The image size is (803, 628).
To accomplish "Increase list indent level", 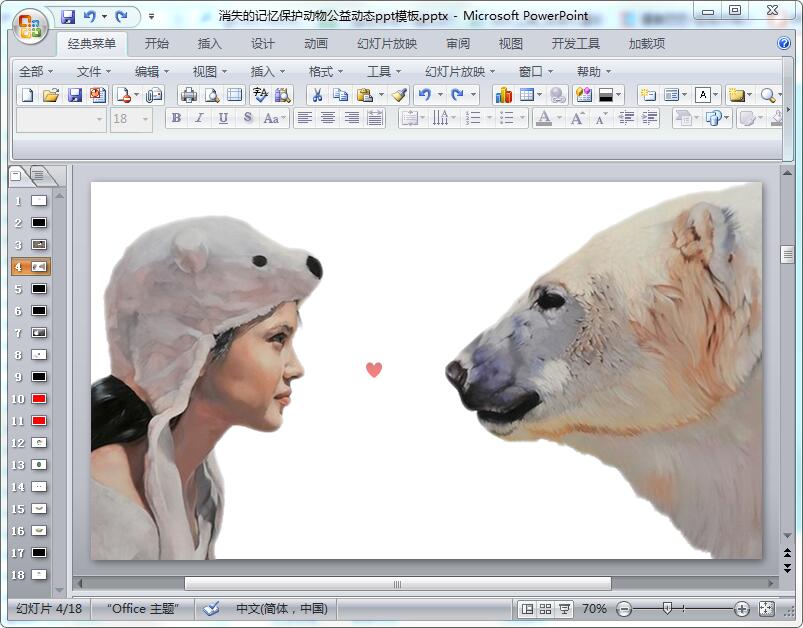I will tap(649, 118).
